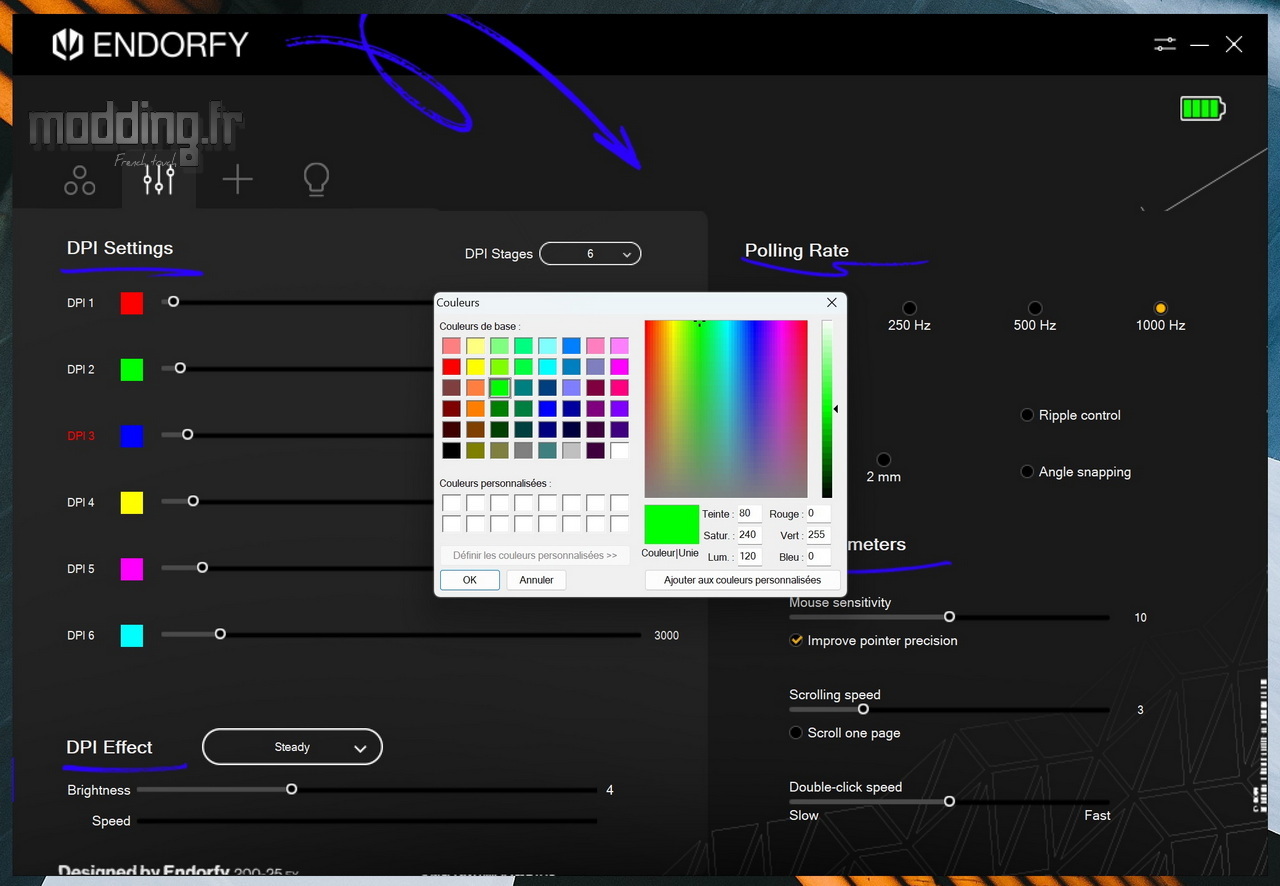
Task: Open the lightbulb lighting tab
Action: (x=316, y=179)
